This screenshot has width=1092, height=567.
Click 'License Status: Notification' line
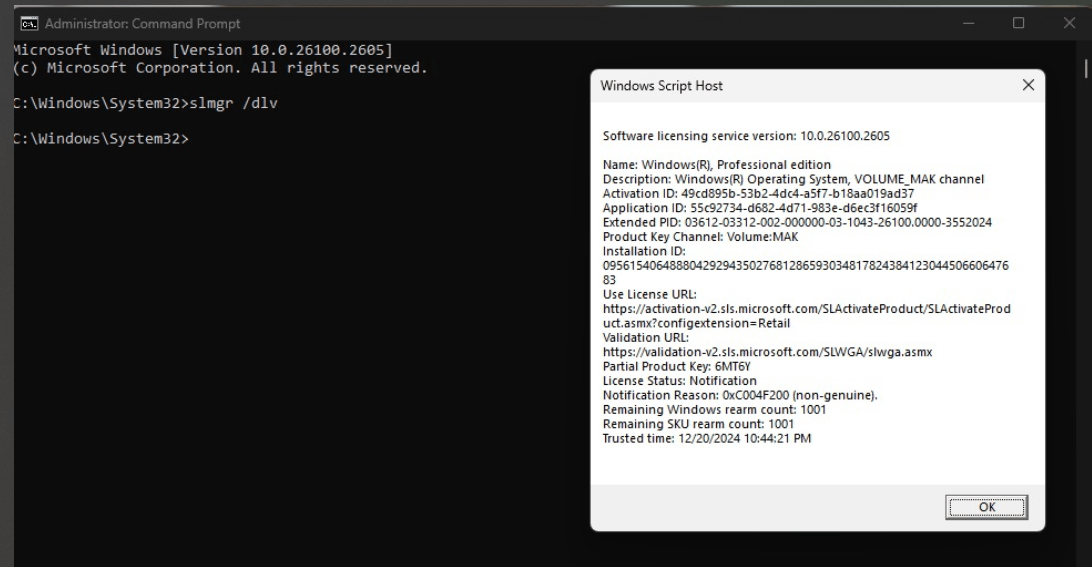680,380
